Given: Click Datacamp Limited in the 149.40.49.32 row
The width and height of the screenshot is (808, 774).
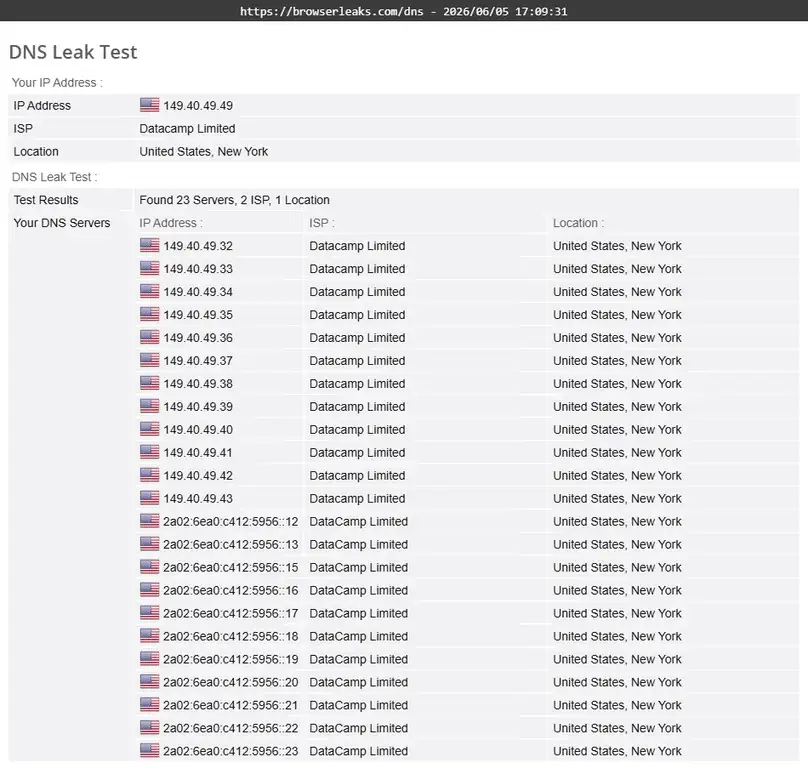Looking at the screenshot, I should coord(357,246).
